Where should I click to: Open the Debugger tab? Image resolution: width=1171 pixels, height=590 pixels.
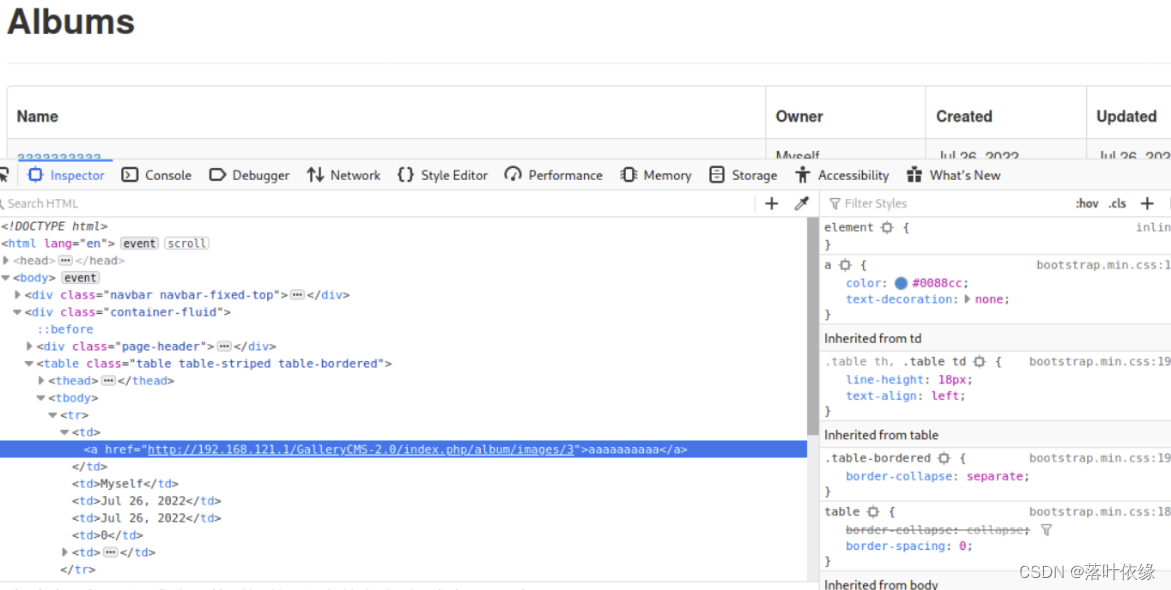click(x=249, y=175)
